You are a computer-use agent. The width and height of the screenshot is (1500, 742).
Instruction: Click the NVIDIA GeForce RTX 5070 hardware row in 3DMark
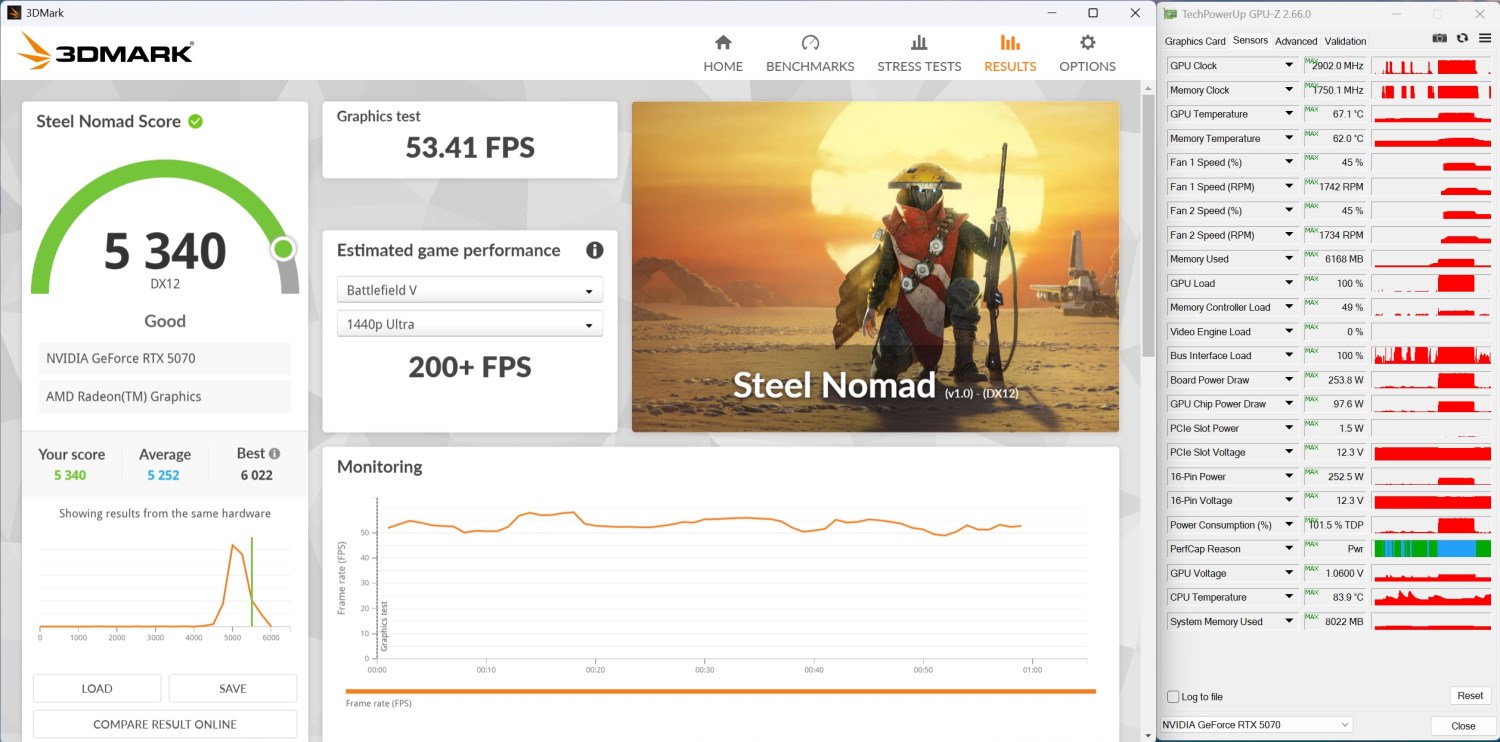[x=165, y=358]
